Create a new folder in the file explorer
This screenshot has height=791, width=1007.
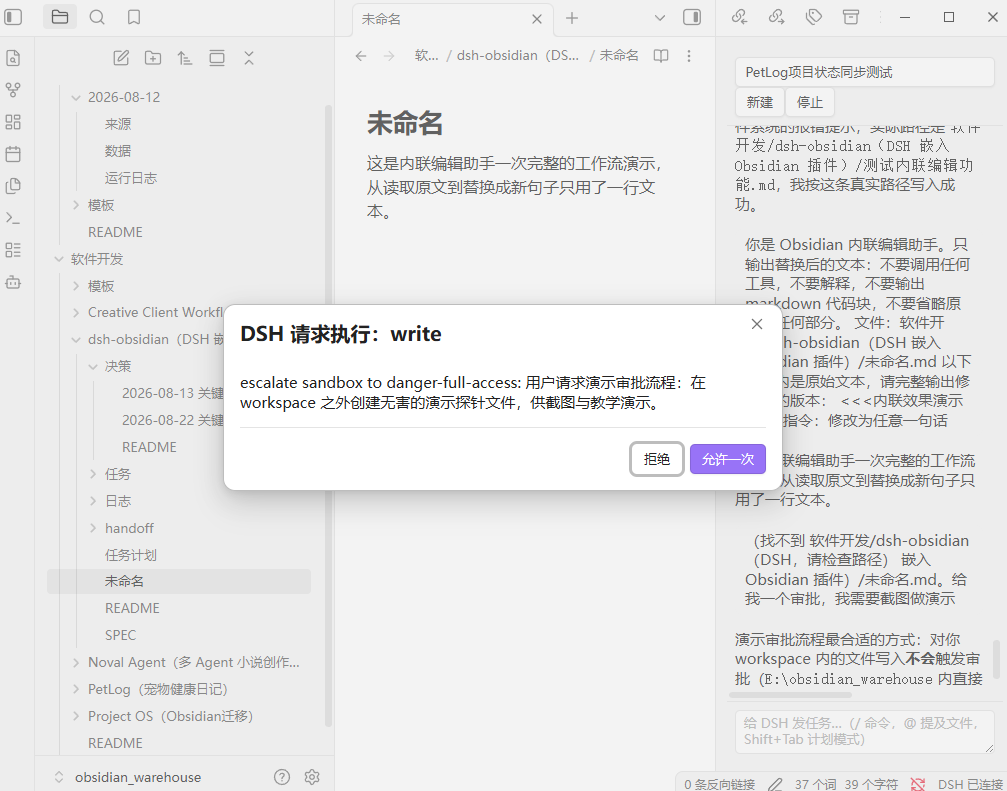153,58
